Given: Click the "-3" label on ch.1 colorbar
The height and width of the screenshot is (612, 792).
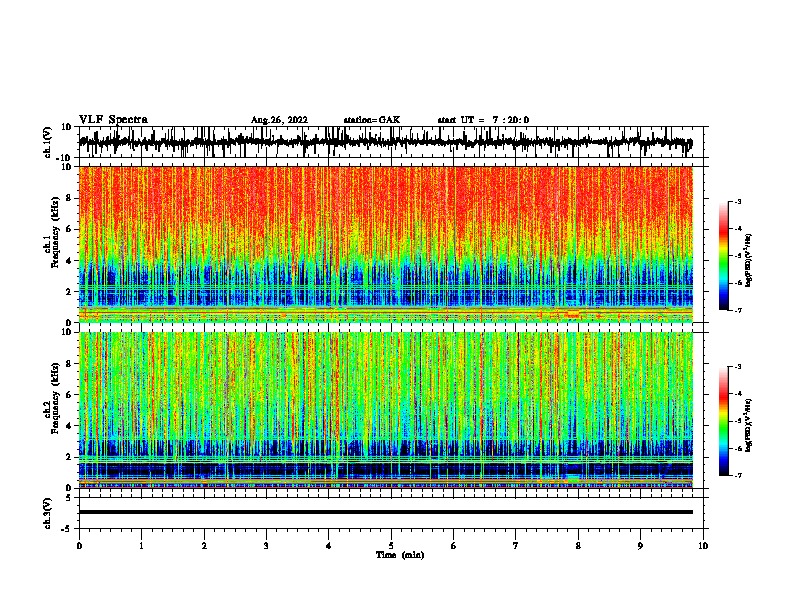Looking at the screenshot, I should point(737,201).
